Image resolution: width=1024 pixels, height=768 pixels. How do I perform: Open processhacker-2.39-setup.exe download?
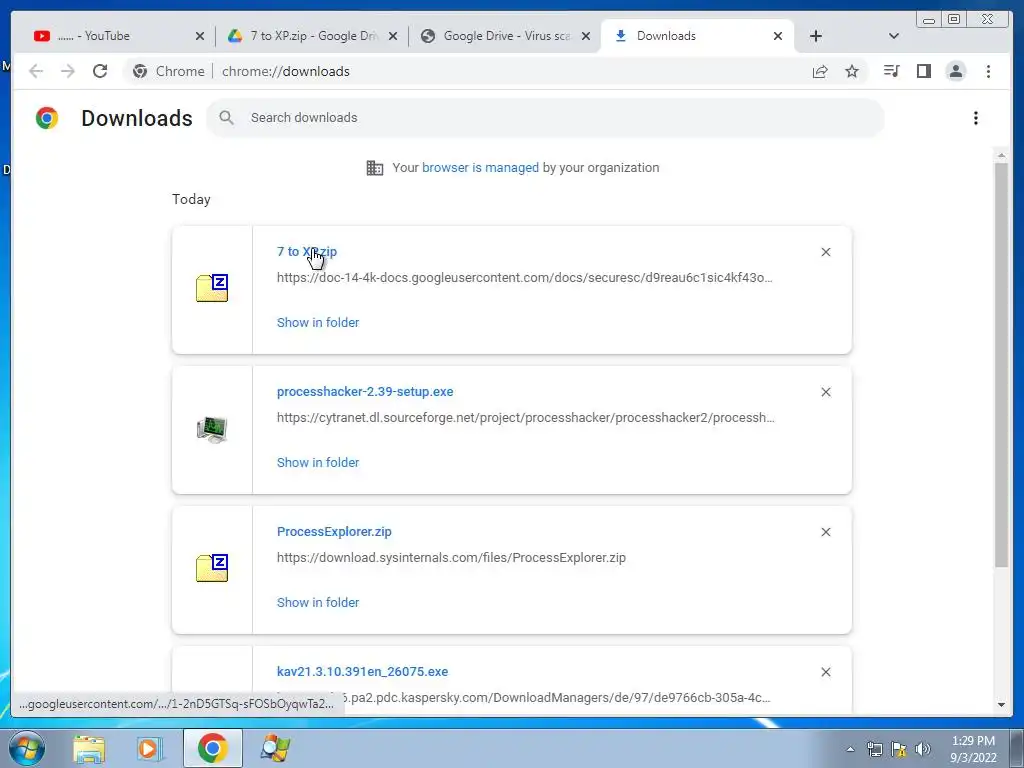[x=365, y=392]
